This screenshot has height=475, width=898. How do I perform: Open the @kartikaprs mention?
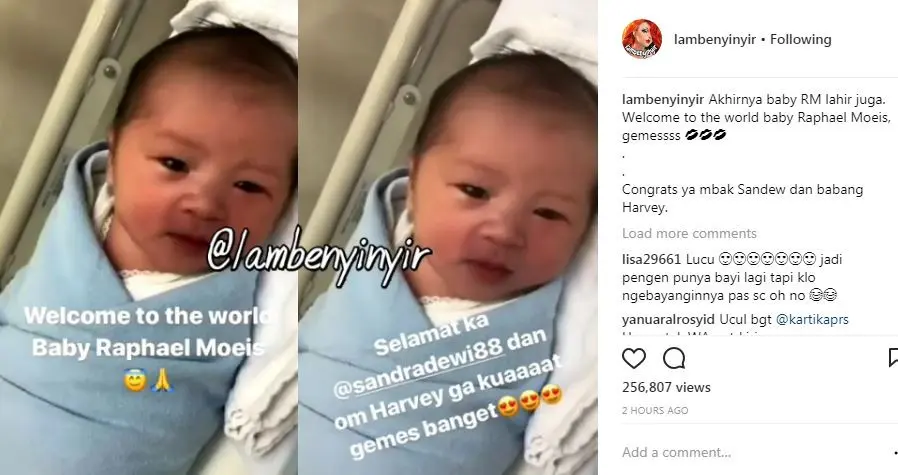click(812, 319)
